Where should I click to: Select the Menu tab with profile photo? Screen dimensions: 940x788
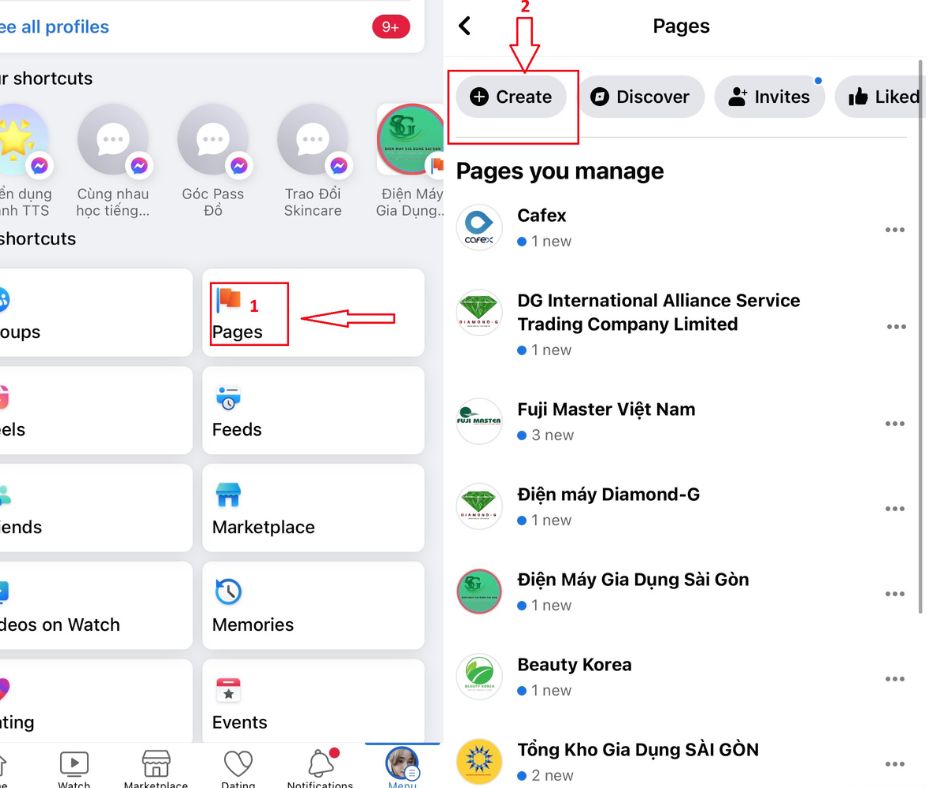tap(402, 767)
